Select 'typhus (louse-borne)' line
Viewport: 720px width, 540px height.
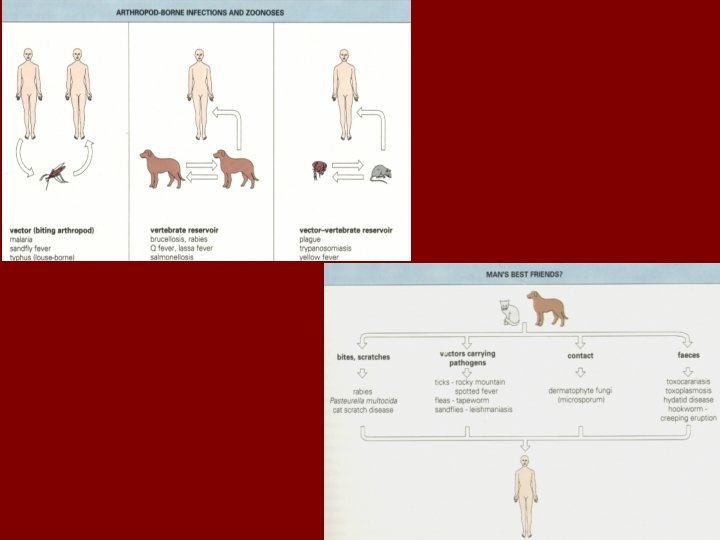pyautogui.click(x=42, y=257)
